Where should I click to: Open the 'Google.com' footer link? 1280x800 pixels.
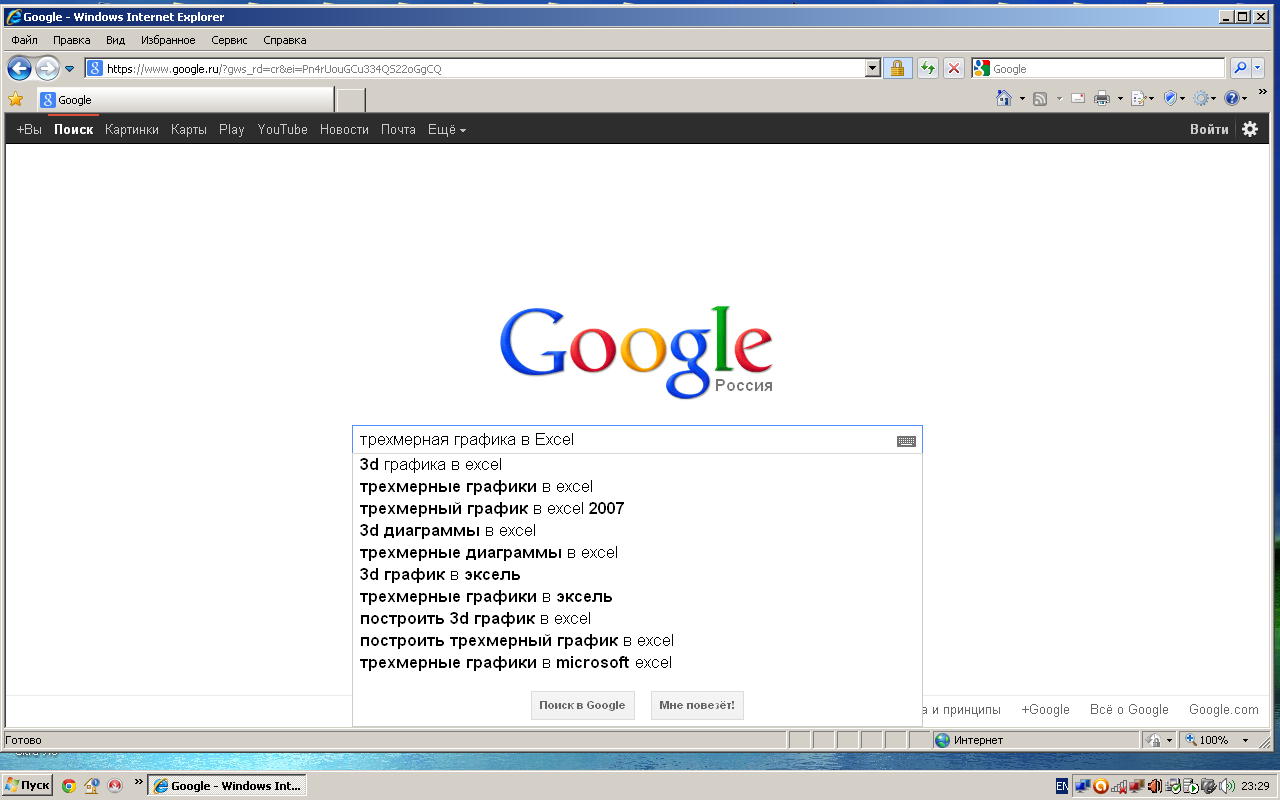1224,709
